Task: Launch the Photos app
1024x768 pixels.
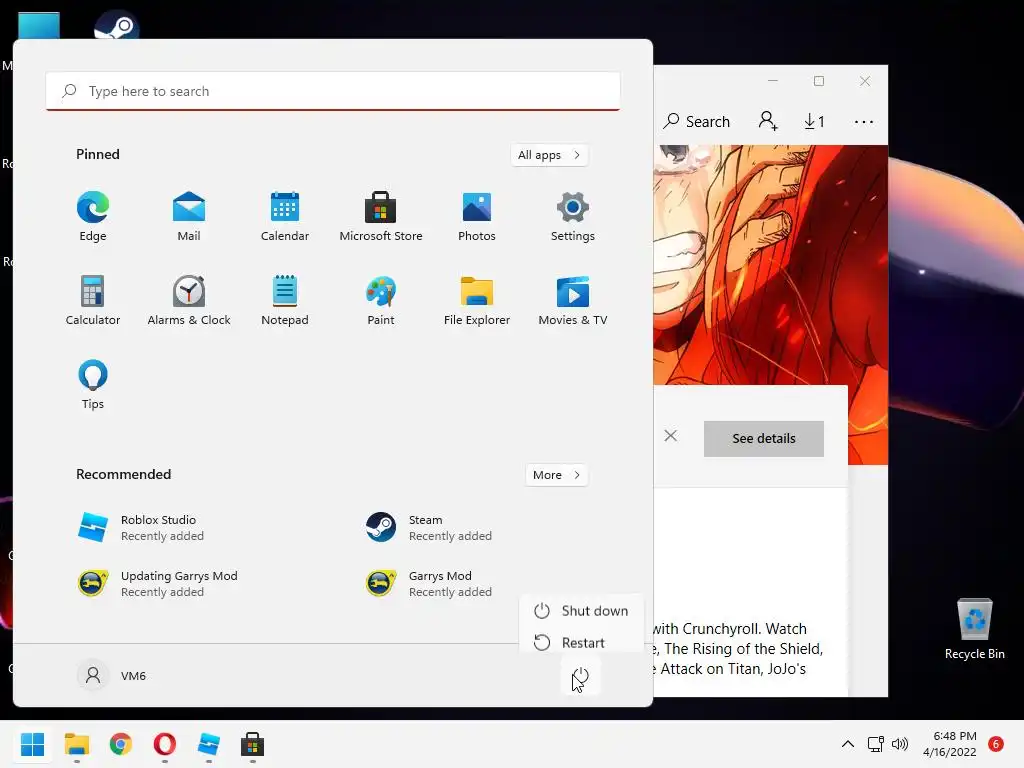Action: point(477,217)
